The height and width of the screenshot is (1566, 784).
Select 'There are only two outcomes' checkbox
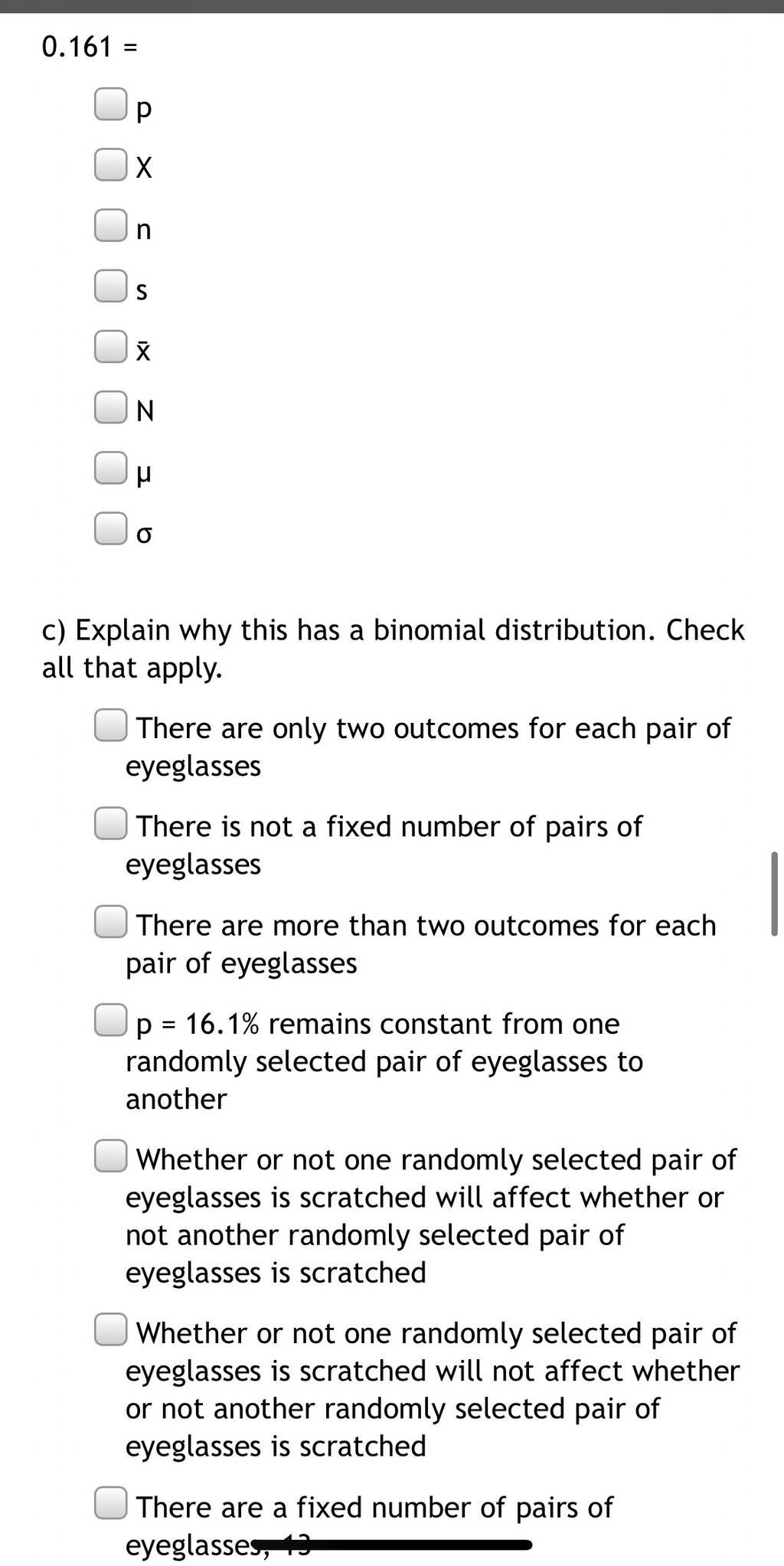click(110, 725)
